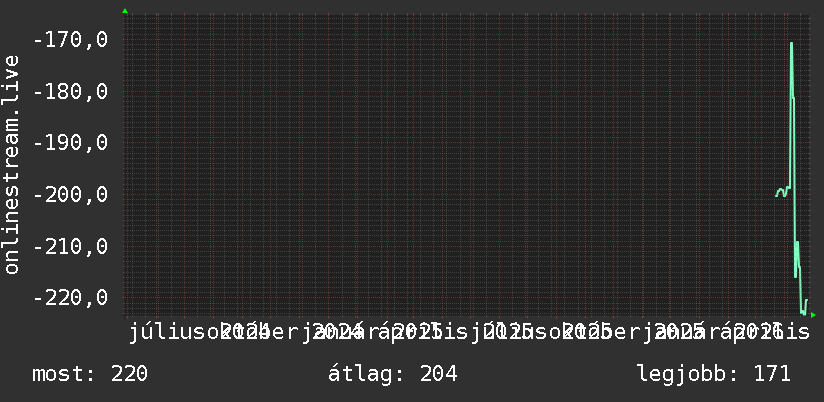The image size is (824, 402).
Task: Click the green arrow at right of x-axis
Action: pos(813,315)
